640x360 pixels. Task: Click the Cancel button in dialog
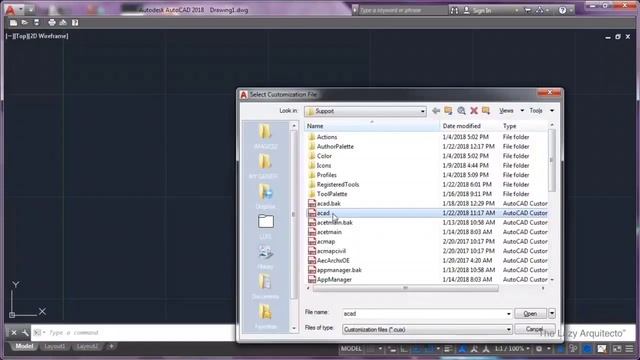pos(535,329)
